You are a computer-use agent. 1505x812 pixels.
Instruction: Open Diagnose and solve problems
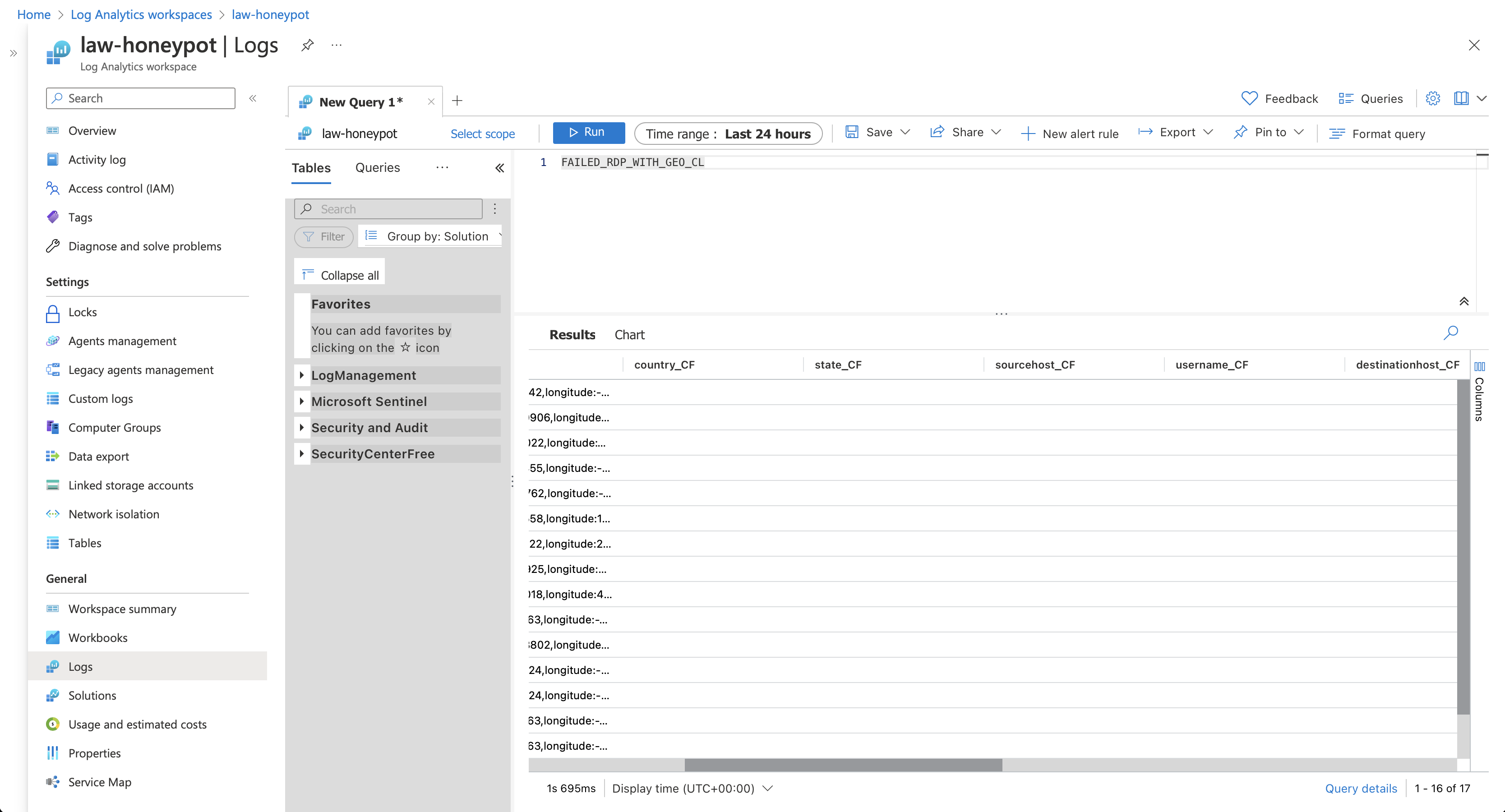tap(144, 246)
